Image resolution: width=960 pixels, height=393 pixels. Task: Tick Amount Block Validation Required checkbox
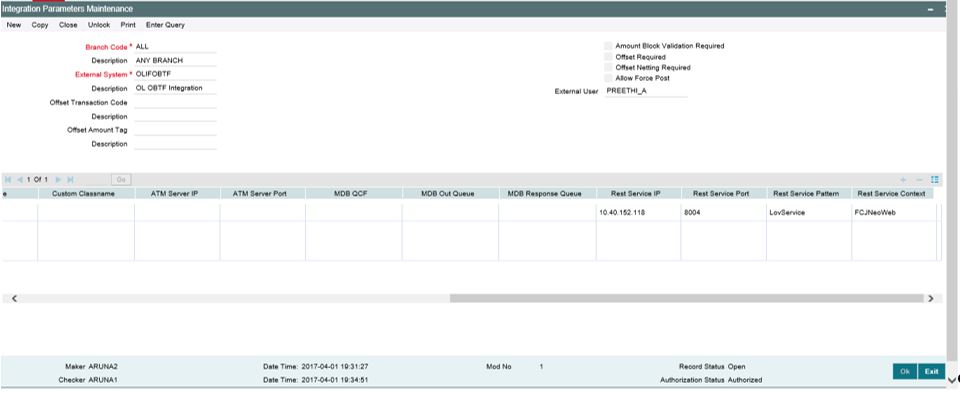(x=608, y=46)
